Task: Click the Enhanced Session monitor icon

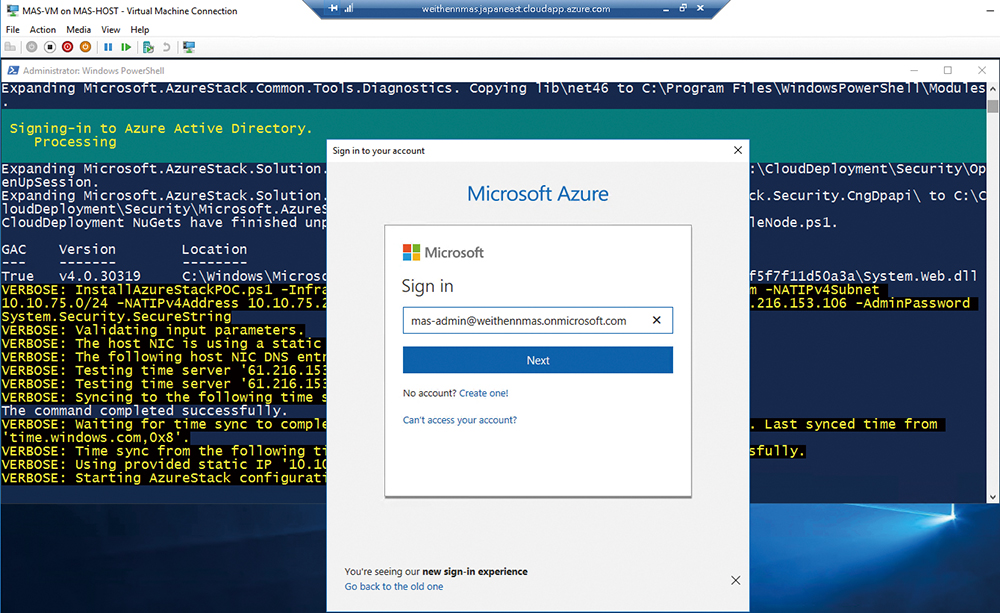Action: click(x=189, y=47)
